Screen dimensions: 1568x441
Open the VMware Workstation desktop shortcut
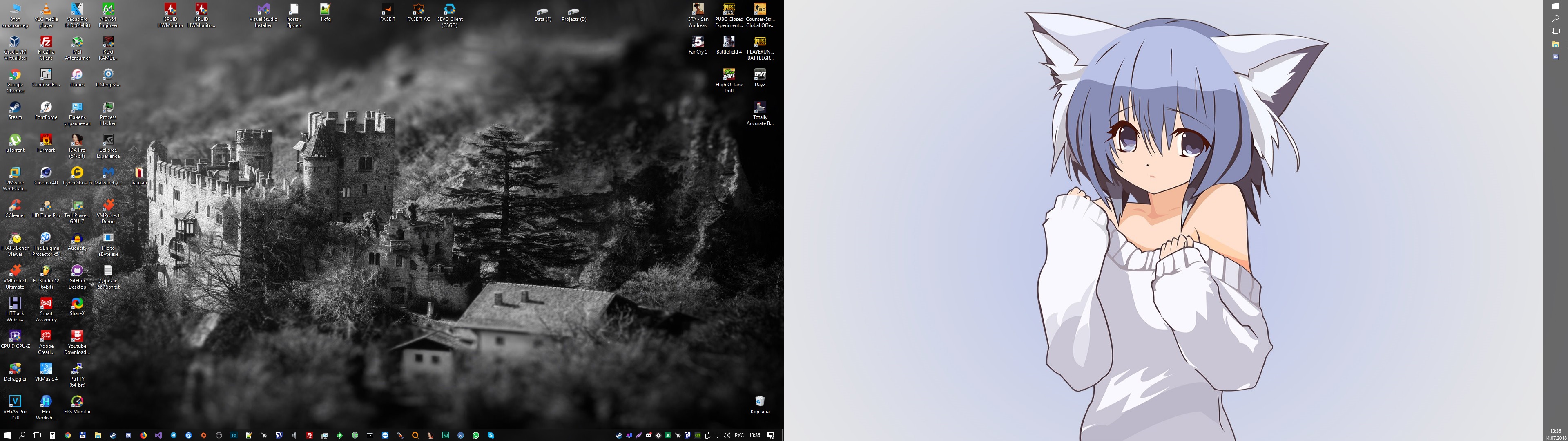(15, 179)
